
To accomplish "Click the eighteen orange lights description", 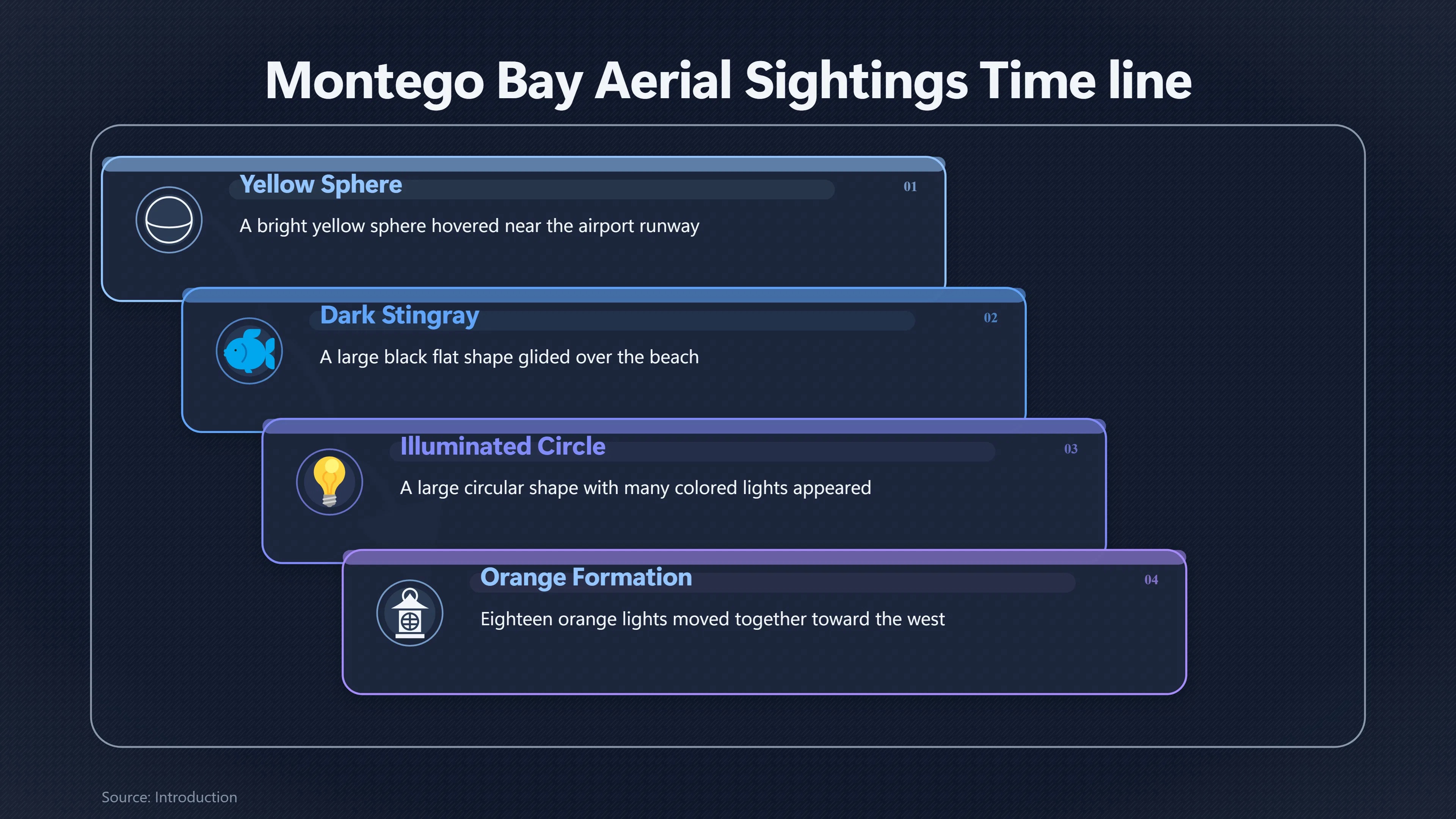I will 712,619.
